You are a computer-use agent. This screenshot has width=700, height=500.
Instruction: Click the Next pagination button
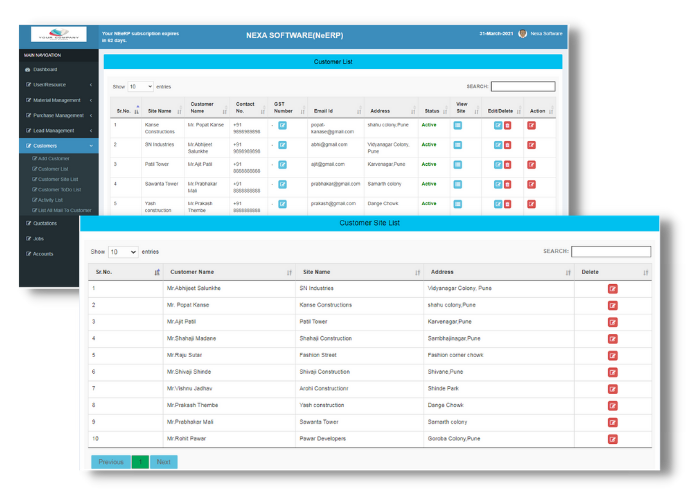pyautogui.click(x=164, y=462)
